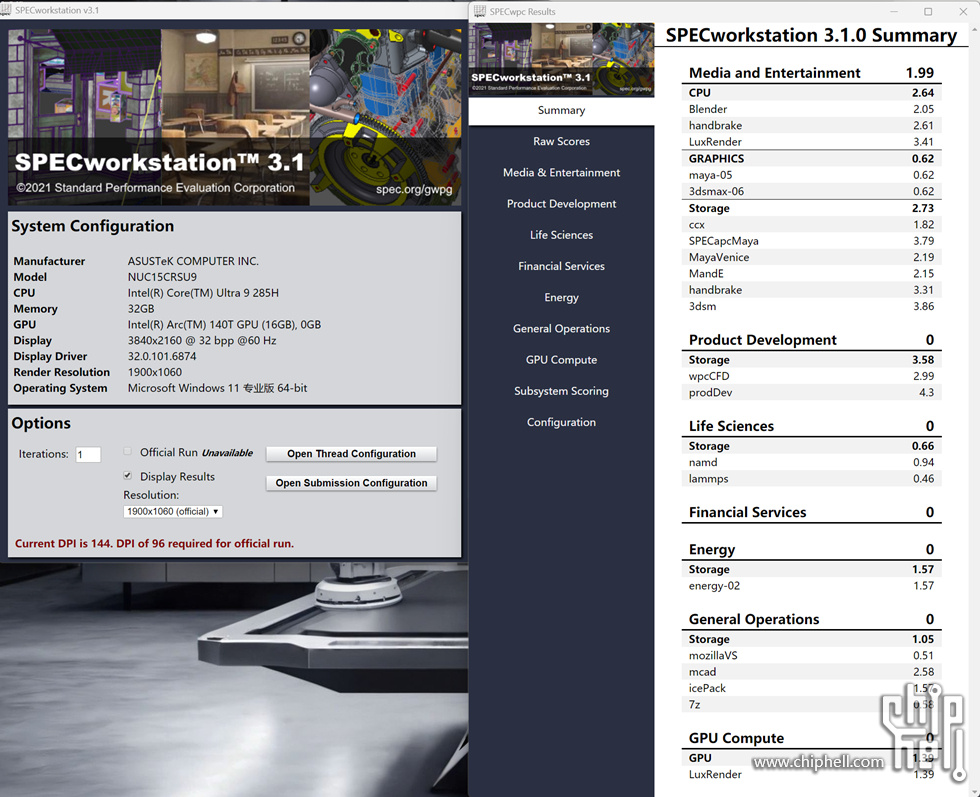The width and height of the screenshot is (980, 797).
Task: Click the 7z result row label
Action: pos(694,704)
